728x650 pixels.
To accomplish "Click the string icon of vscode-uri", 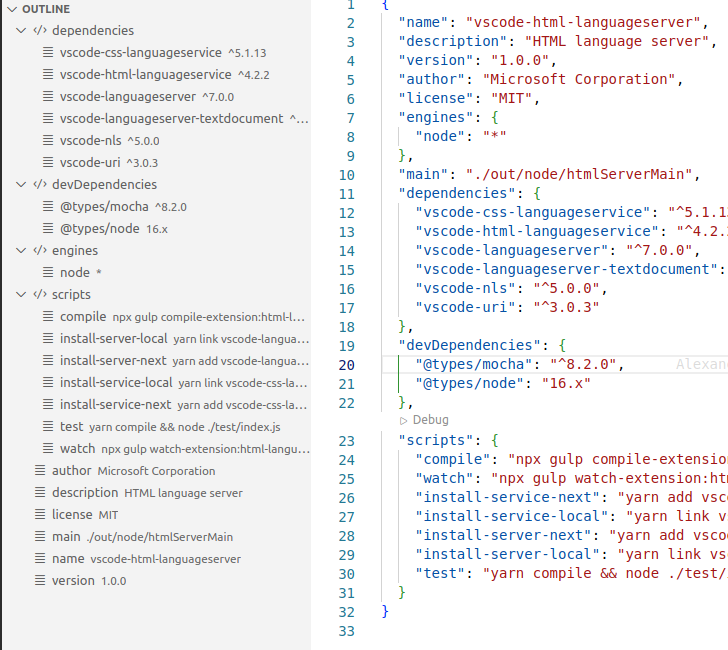I will coord(48,162).
